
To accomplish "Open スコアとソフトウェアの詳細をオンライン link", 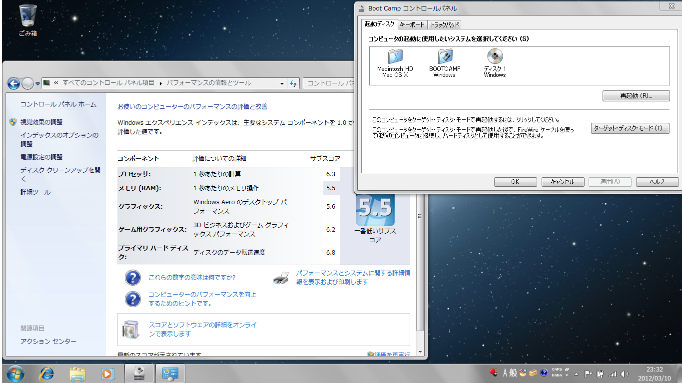I will 203,329.
